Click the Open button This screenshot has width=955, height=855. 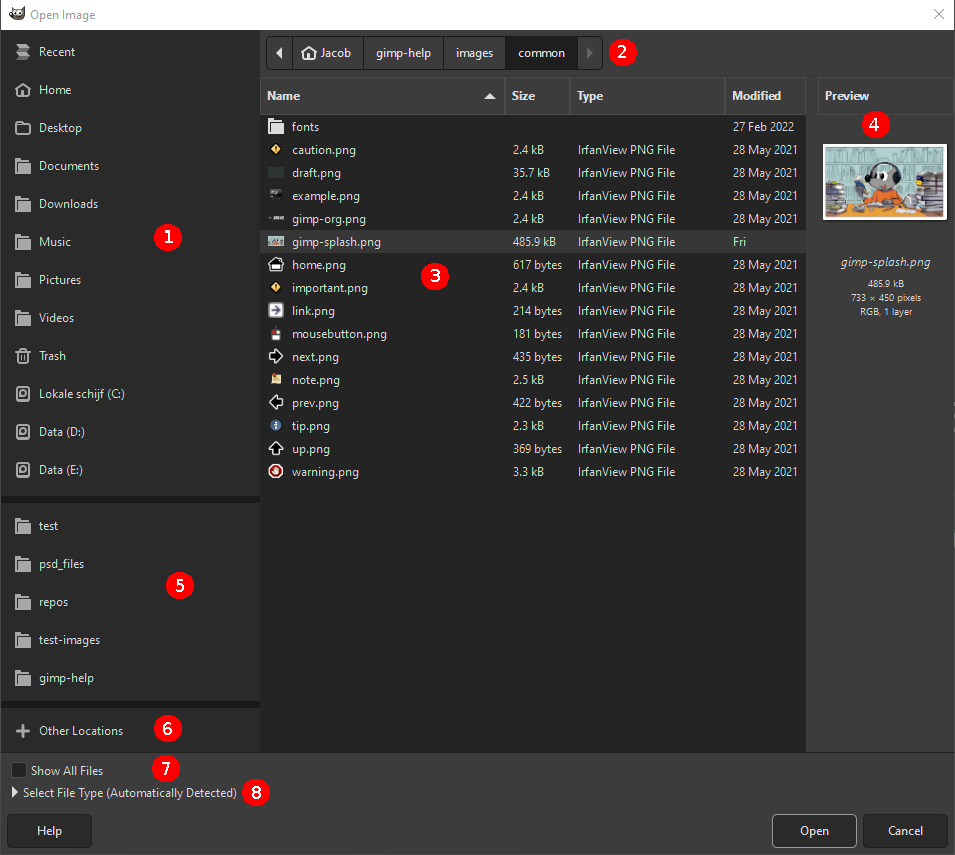(814, 830)
